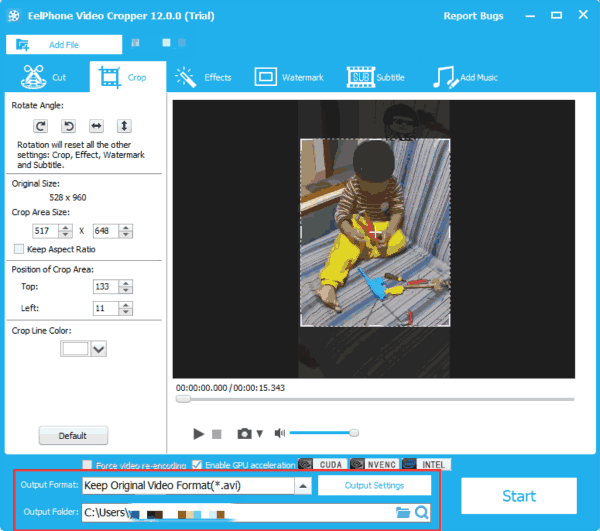Increase crop height with up arrow
Viewport: 600px width, 531px height.
126,227
